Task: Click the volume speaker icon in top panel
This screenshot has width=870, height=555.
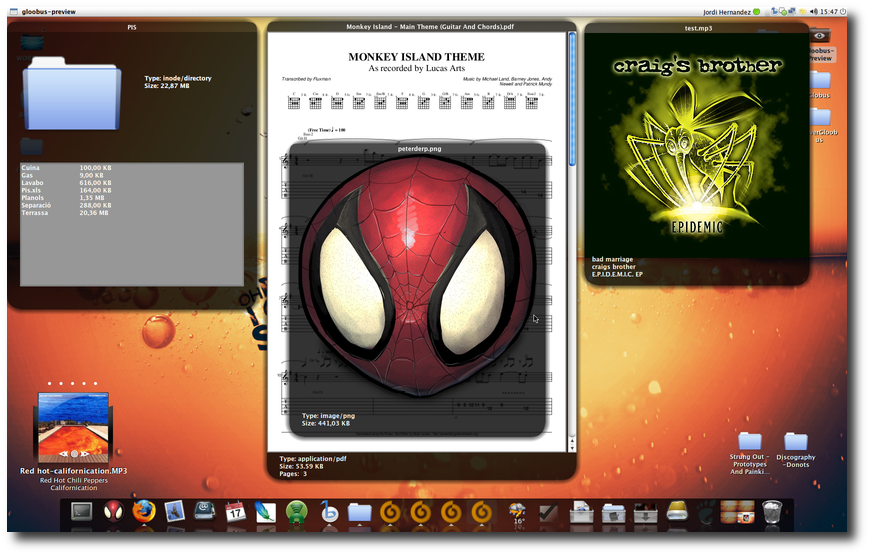Action: [813, 12]
